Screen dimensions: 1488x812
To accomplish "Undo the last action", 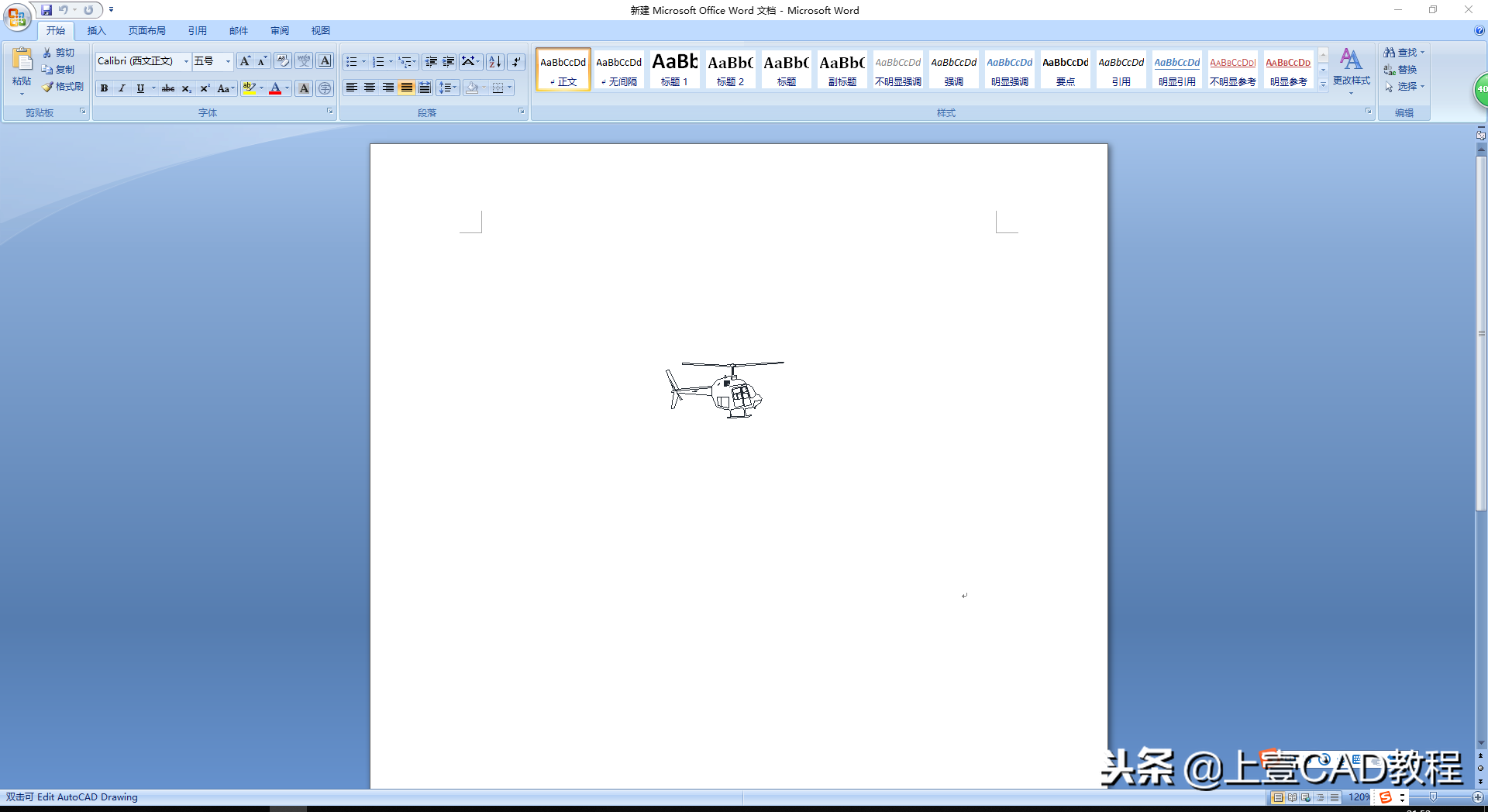I will 64,10.
